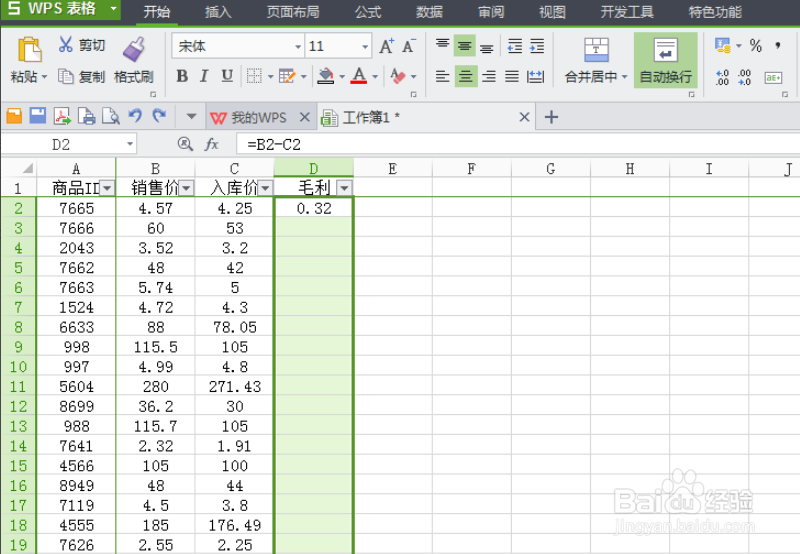800x554 pixels.
Task: Open the filter dropdown for 商品ID
Action: pos(107,188)
